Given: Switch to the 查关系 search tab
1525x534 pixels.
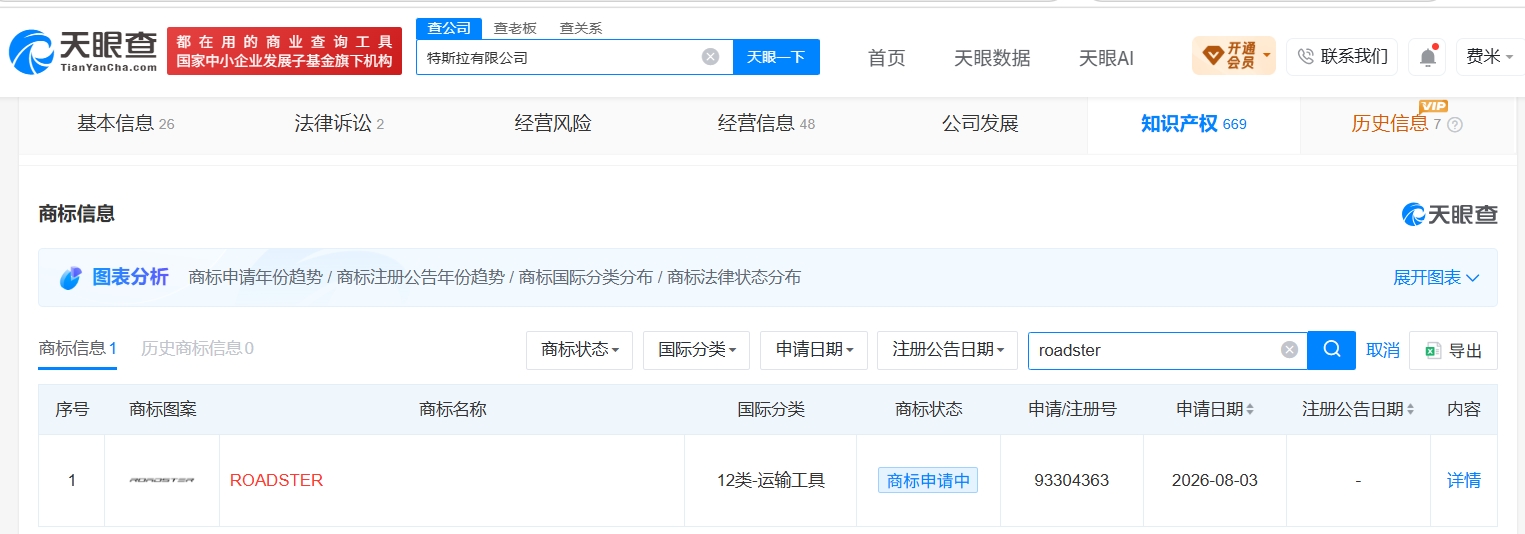Looking at the screenshot, I should click(581, 28).
